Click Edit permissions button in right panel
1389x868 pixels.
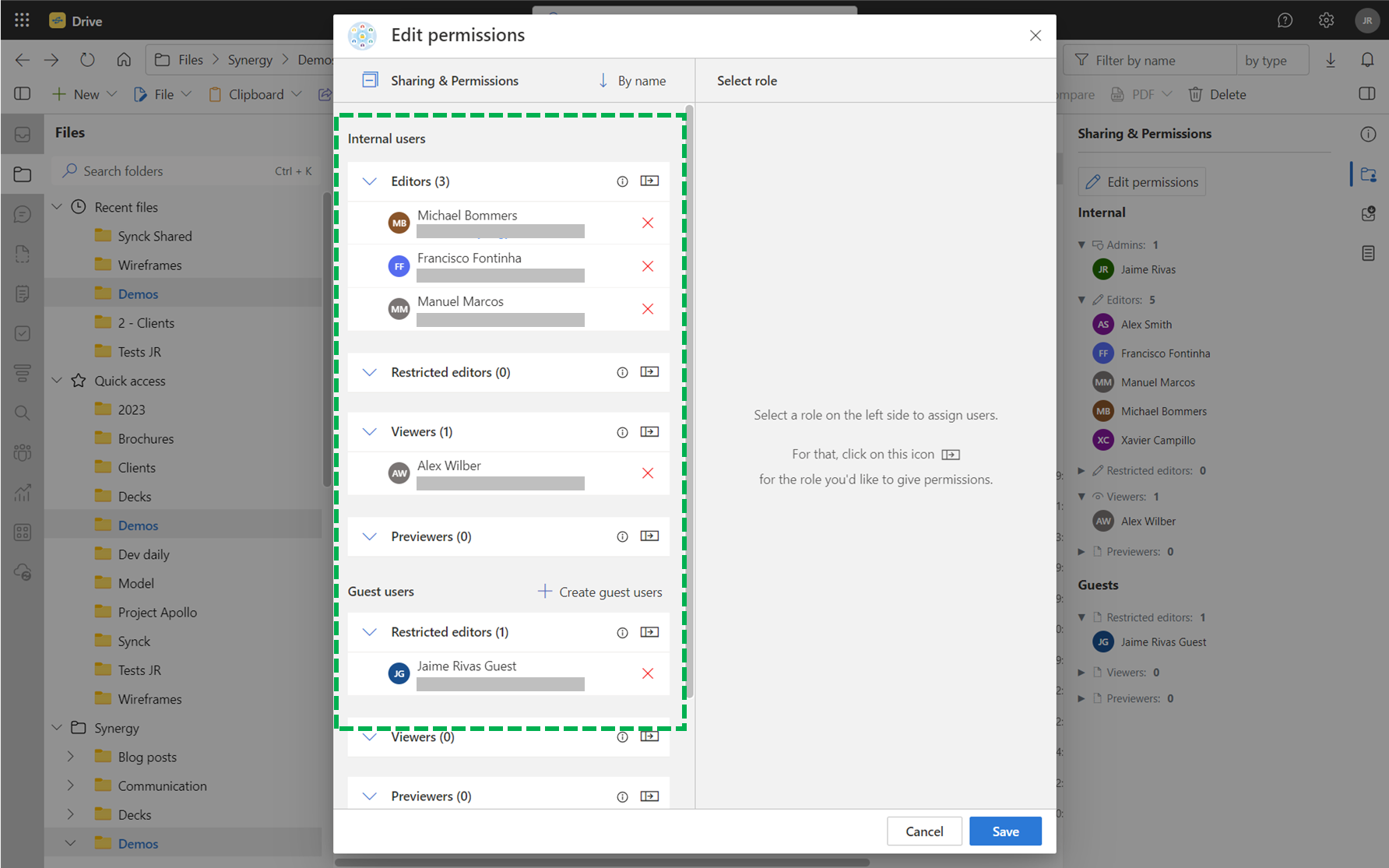[x=1141, y=181]
